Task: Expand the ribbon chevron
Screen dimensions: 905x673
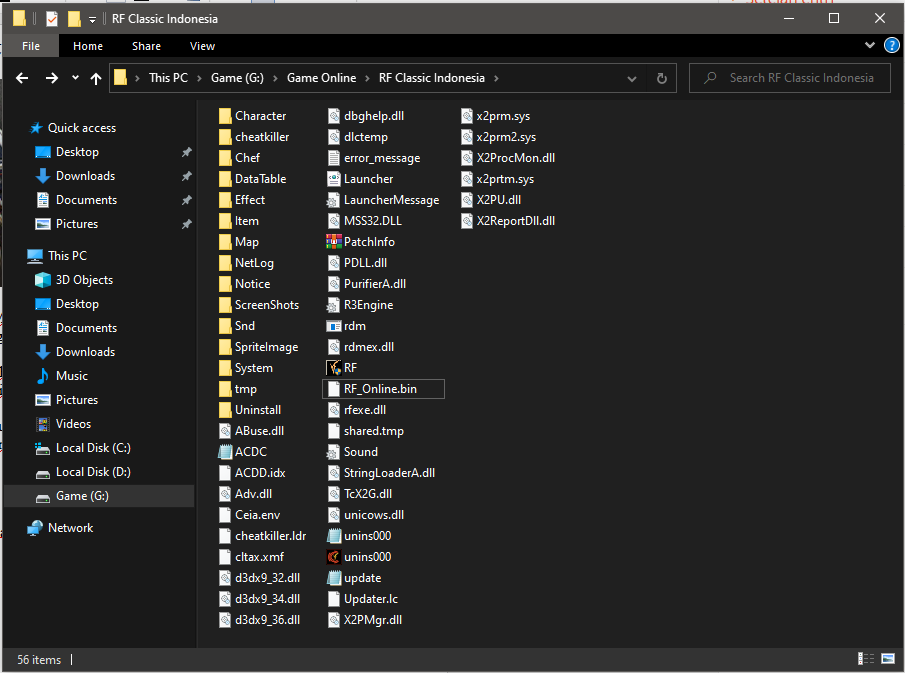Action: [x=869, y=45]
